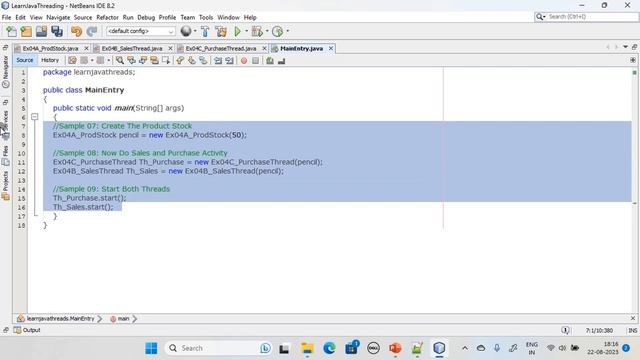This screenshot has height=360, width=640.
Task: Click the Redo toolbar icon
Action: click(92, 31)
